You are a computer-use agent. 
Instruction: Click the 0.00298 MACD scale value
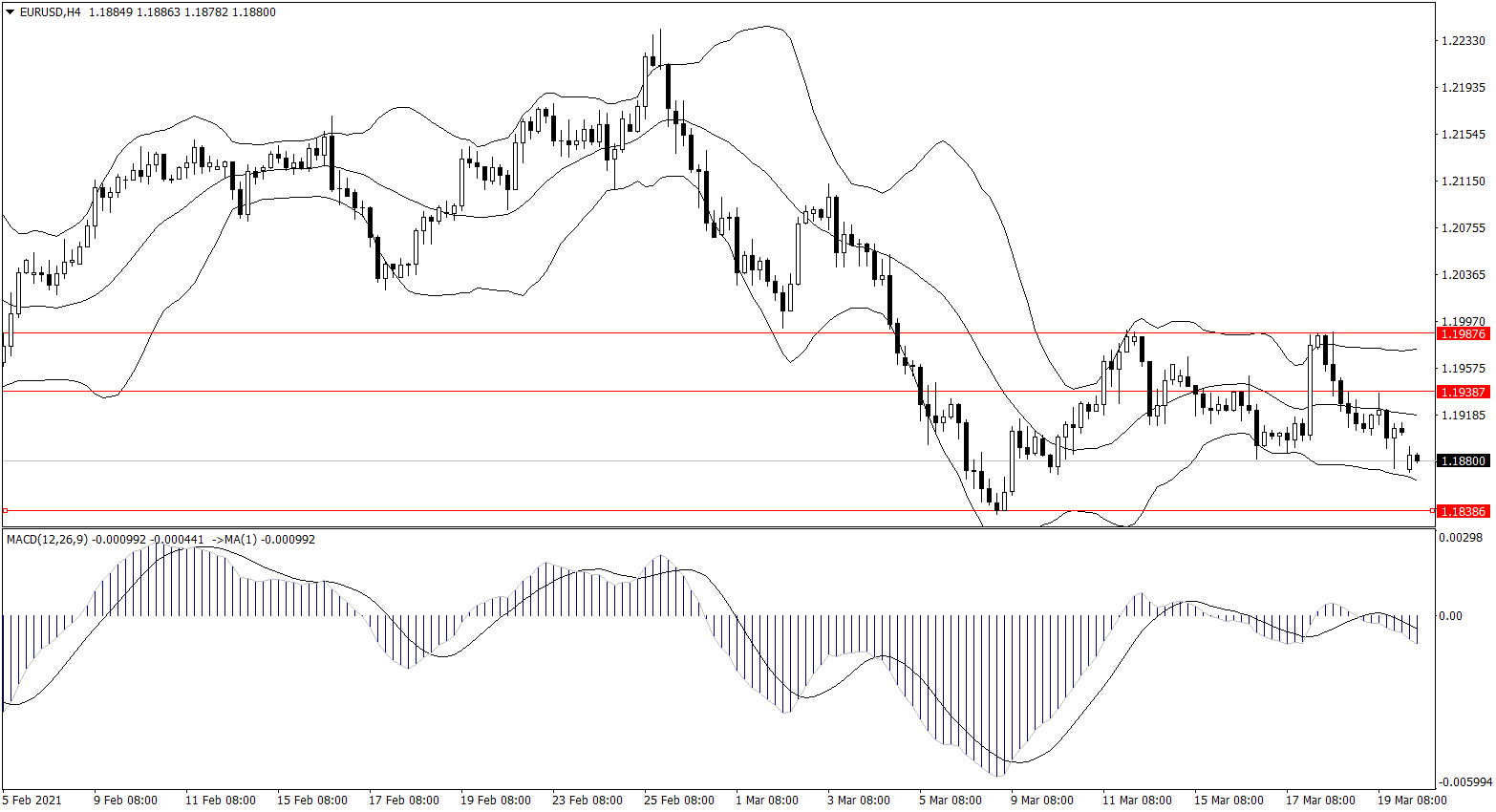tap(1461, 538)
